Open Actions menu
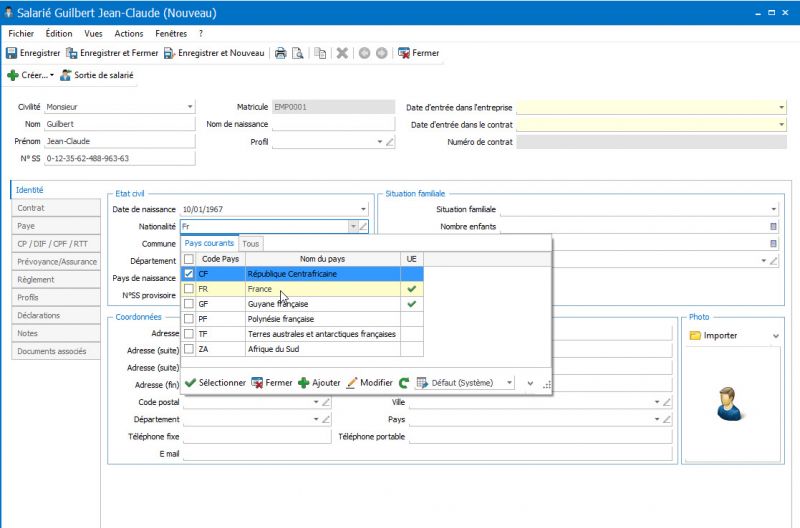800x528 pixels. coord(129,34)
